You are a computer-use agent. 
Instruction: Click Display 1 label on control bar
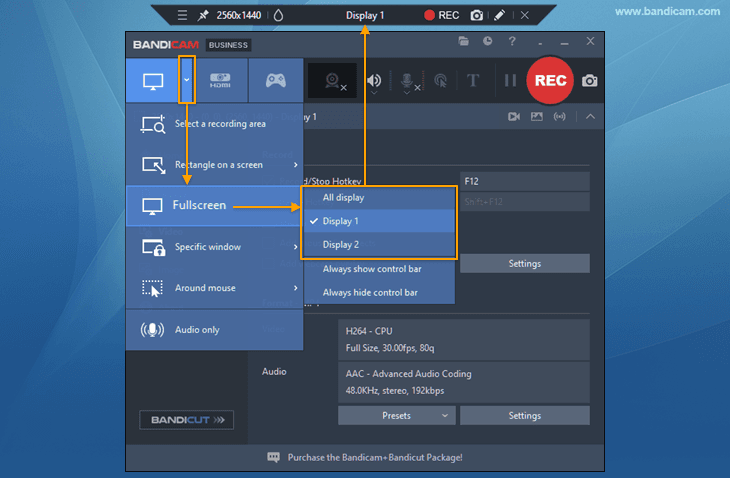point(365,15)
